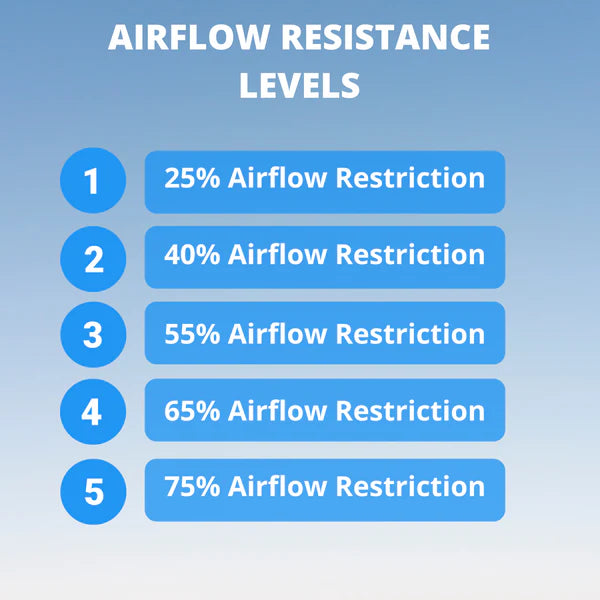Select the 25% Airflow Restriction bar
The height and width of the screenshot is (600, 600).
pyautogui.click(x=324, y=181)
